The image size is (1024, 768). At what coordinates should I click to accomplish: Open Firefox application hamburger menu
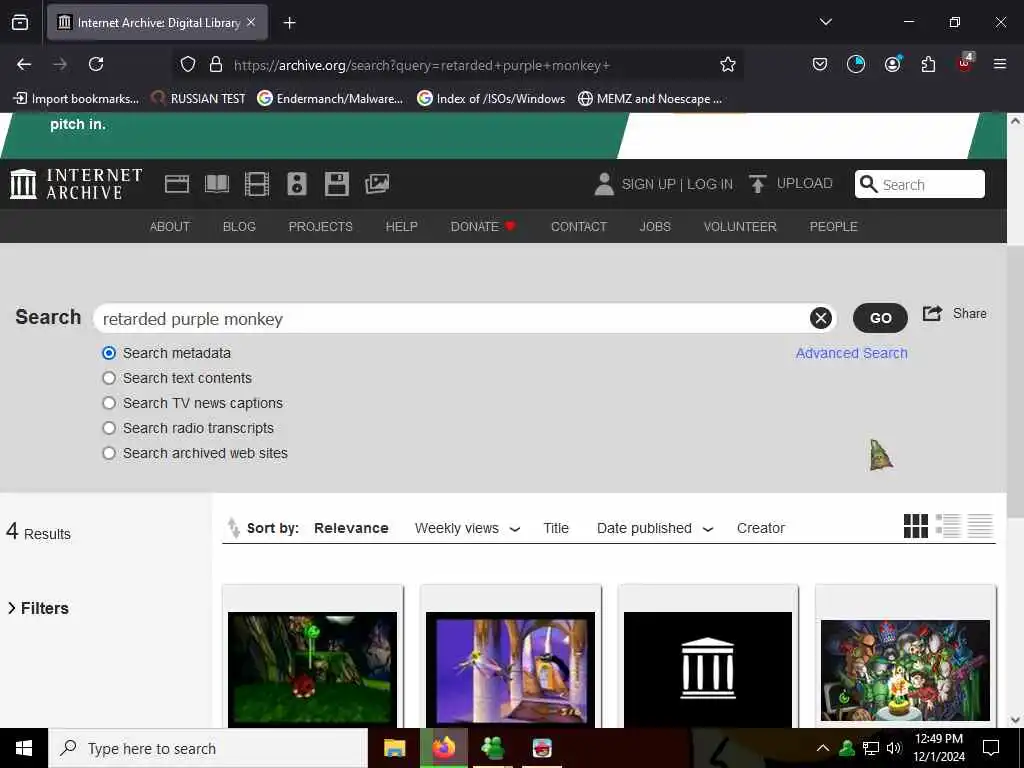click(x=1000, y=64)
